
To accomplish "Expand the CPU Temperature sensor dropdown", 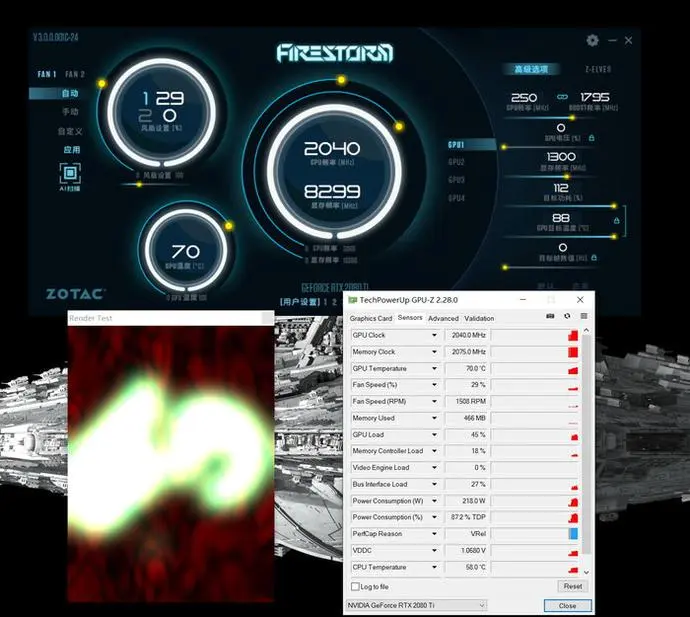I will [434, 567].
